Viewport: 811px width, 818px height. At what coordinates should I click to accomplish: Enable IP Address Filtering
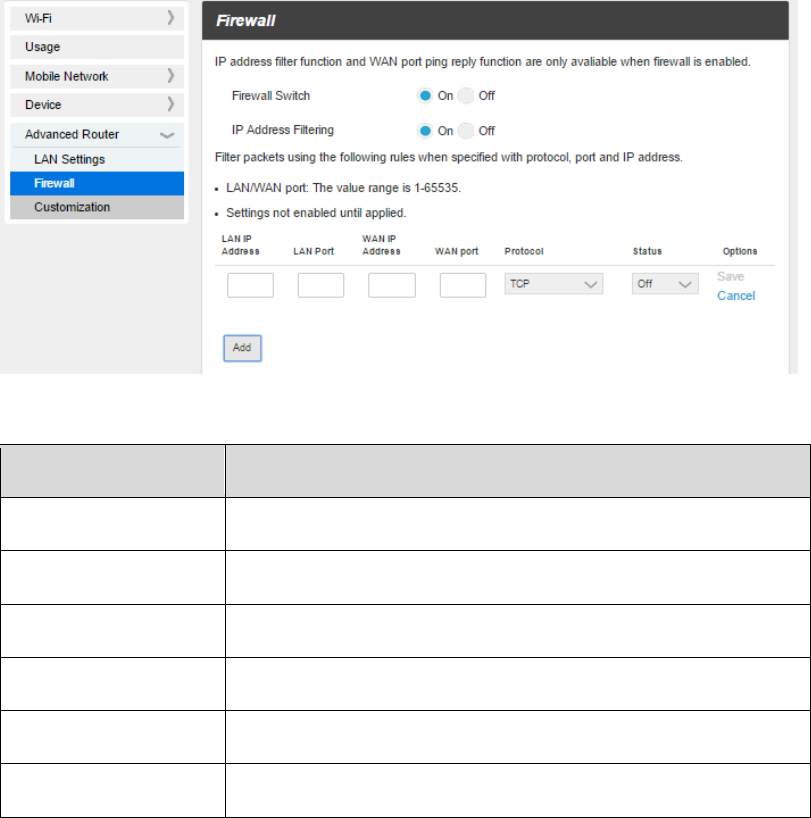click(425, 131)
